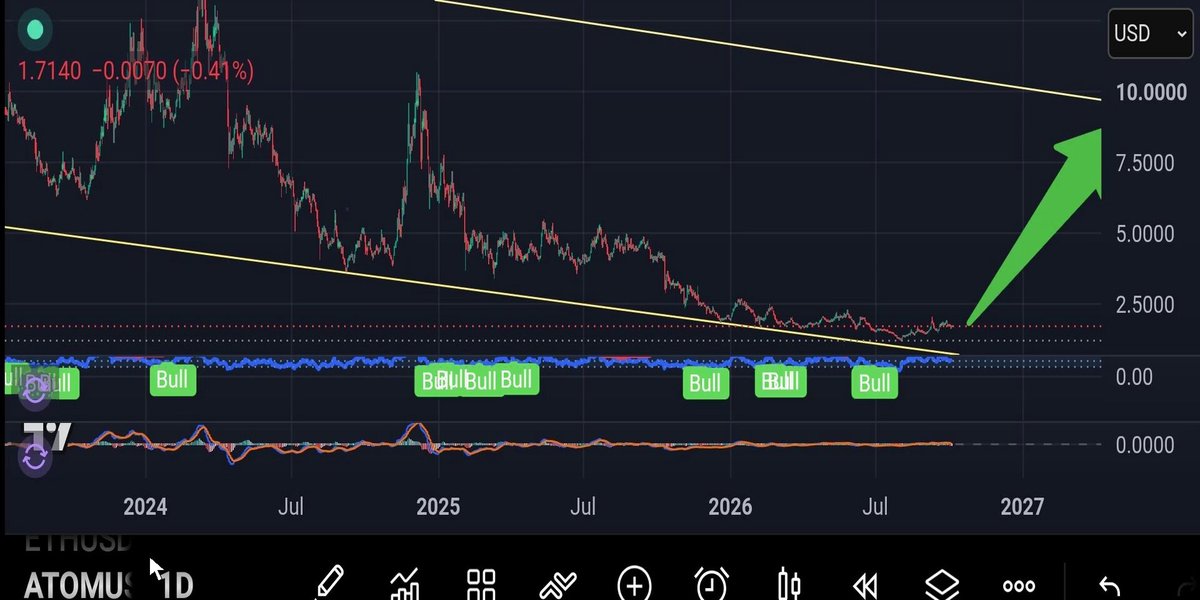Click the 5.0000 price axis label
This screenshot has width=1200, height=600.
click(x=1147, y=234)
